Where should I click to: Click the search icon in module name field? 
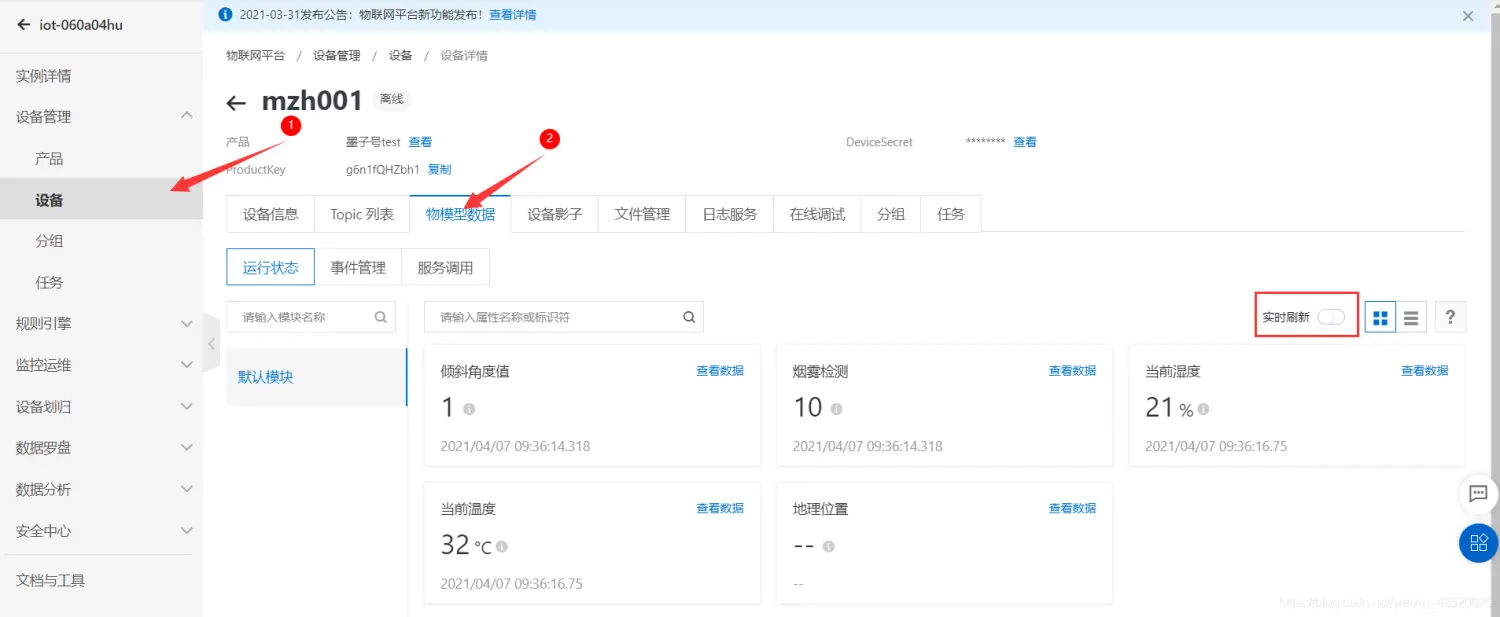tap(381, 317)
